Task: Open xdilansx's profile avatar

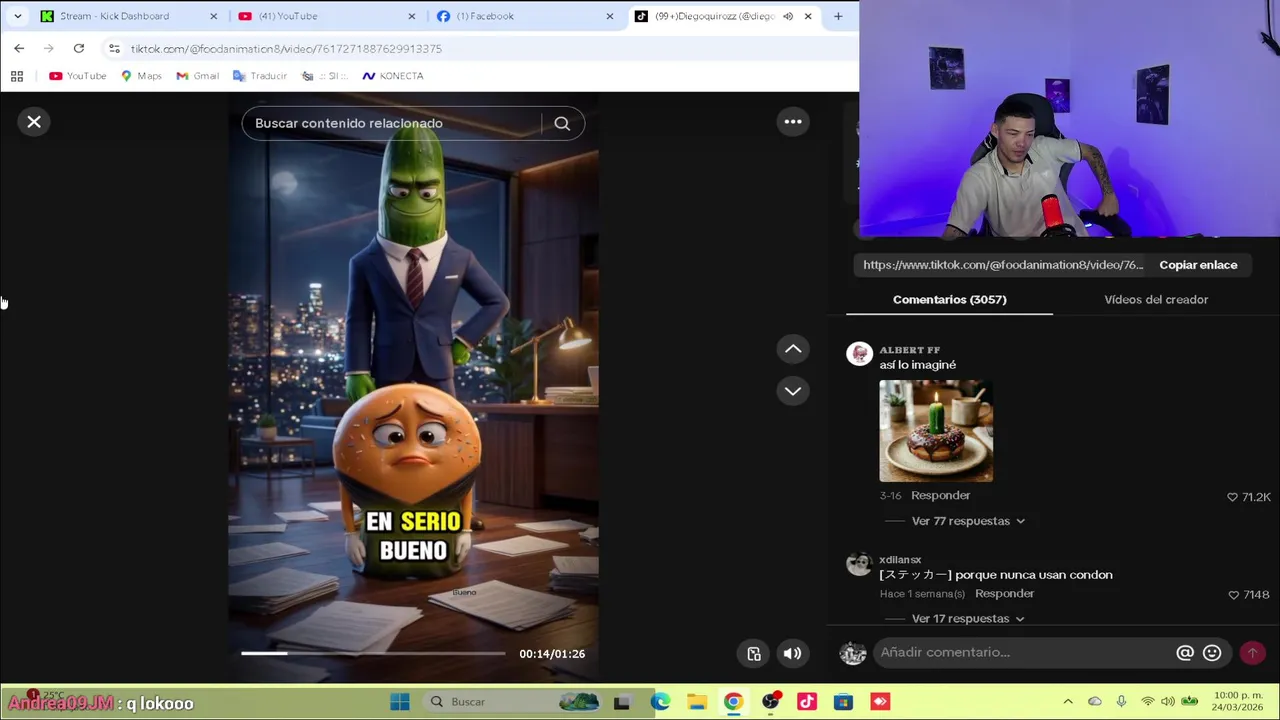Action: point(859,564)
